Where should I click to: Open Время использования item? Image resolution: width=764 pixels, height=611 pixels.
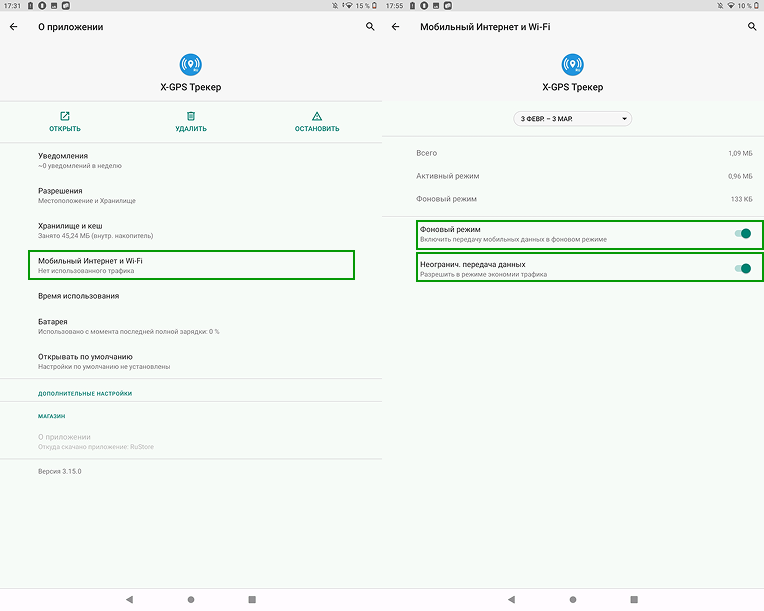pyautogui.click(x=190, y=296)
